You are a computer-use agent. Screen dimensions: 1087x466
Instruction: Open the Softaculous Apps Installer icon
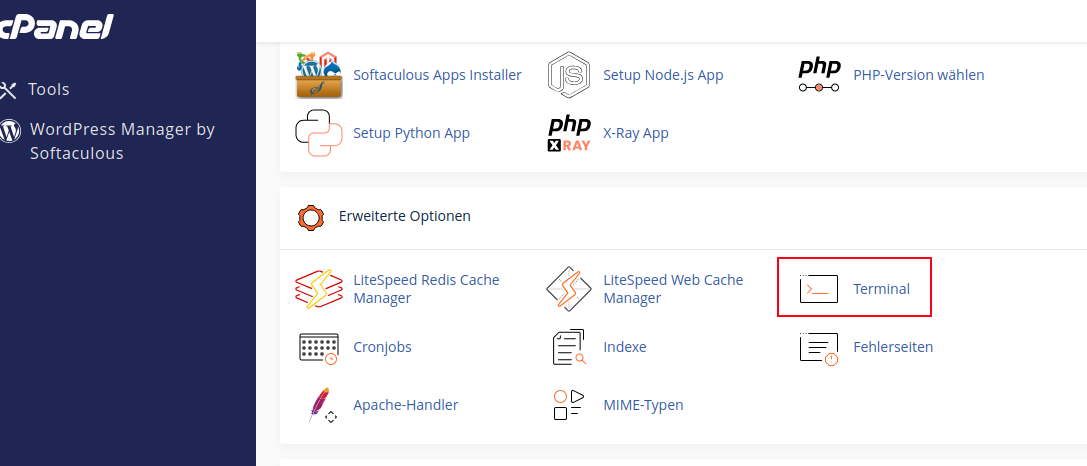coord(319,75)
